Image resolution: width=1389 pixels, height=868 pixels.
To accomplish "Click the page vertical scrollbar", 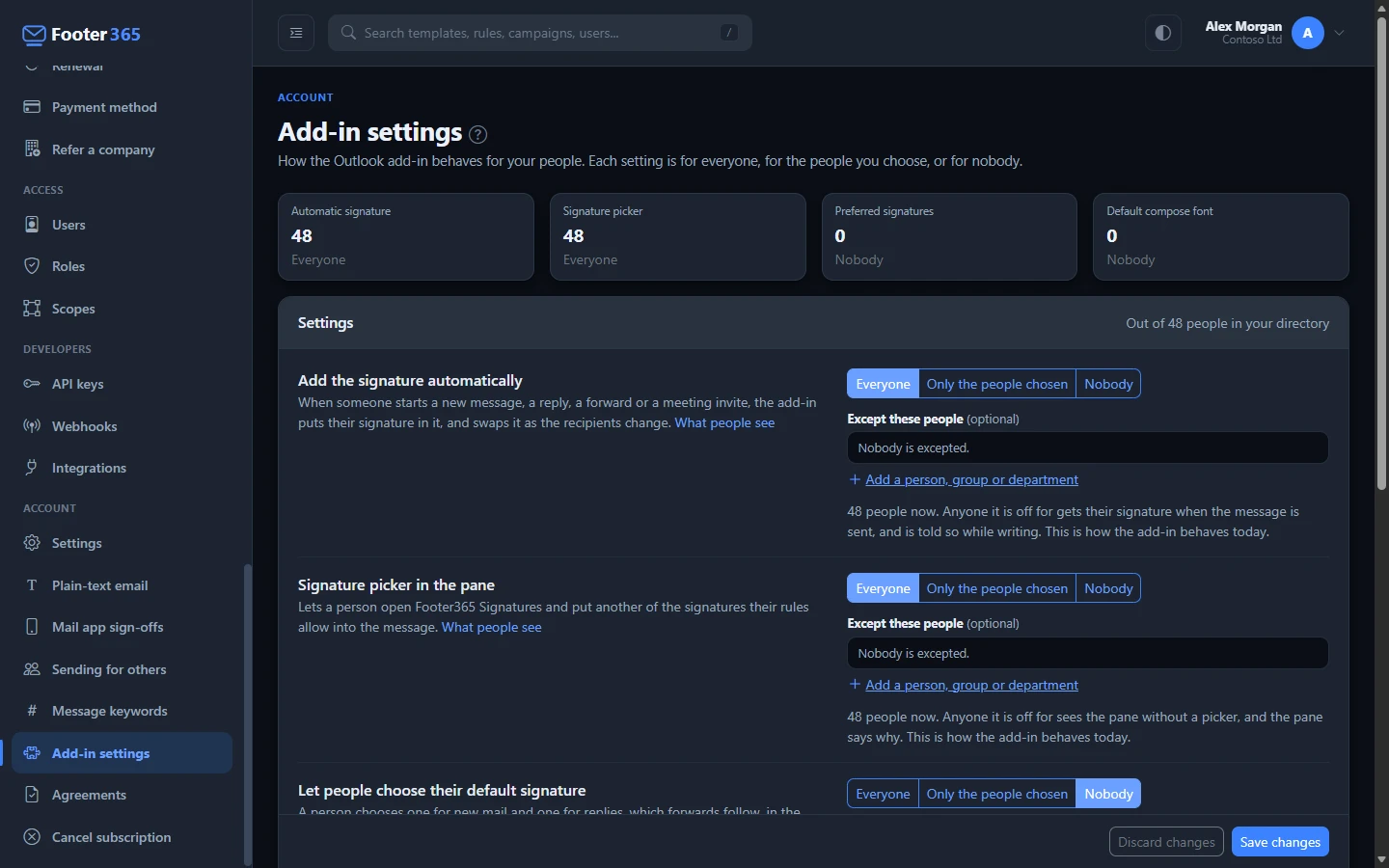I will (x=1381, y=256).
